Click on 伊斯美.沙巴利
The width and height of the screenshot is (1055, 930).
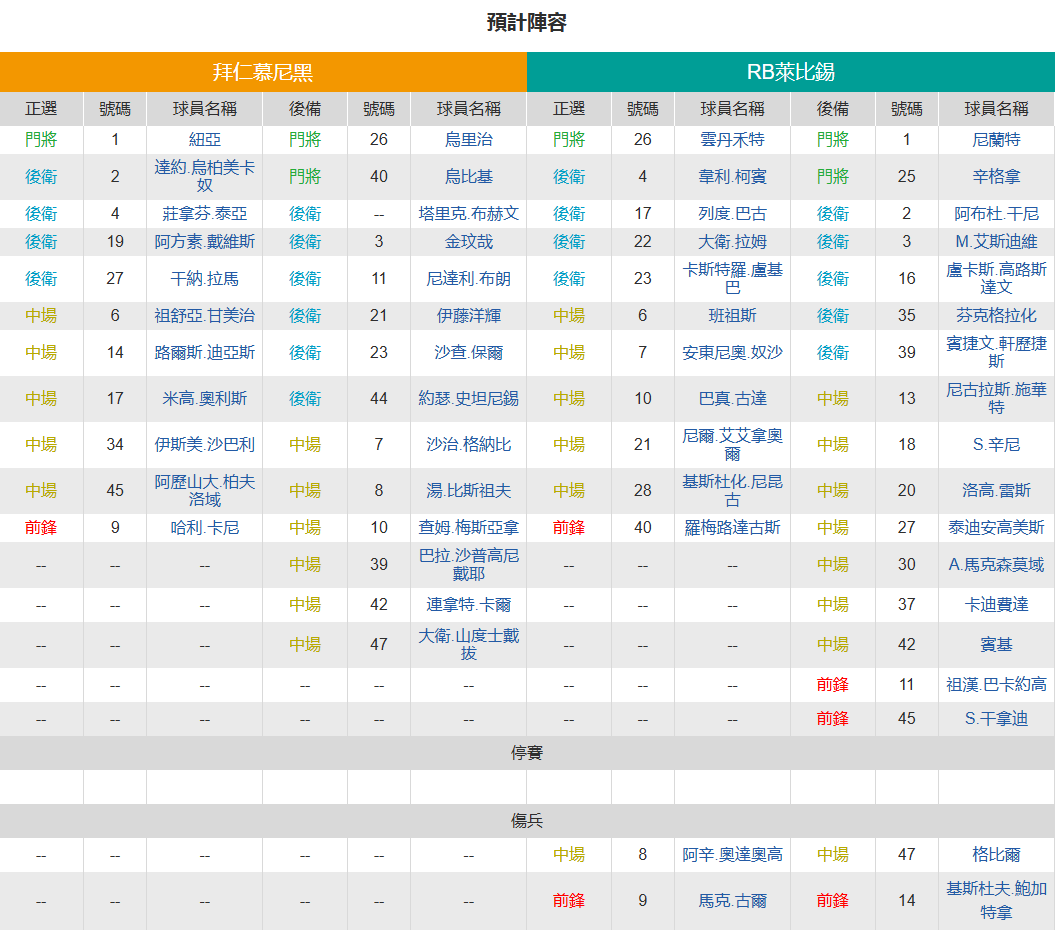point(205,444)
